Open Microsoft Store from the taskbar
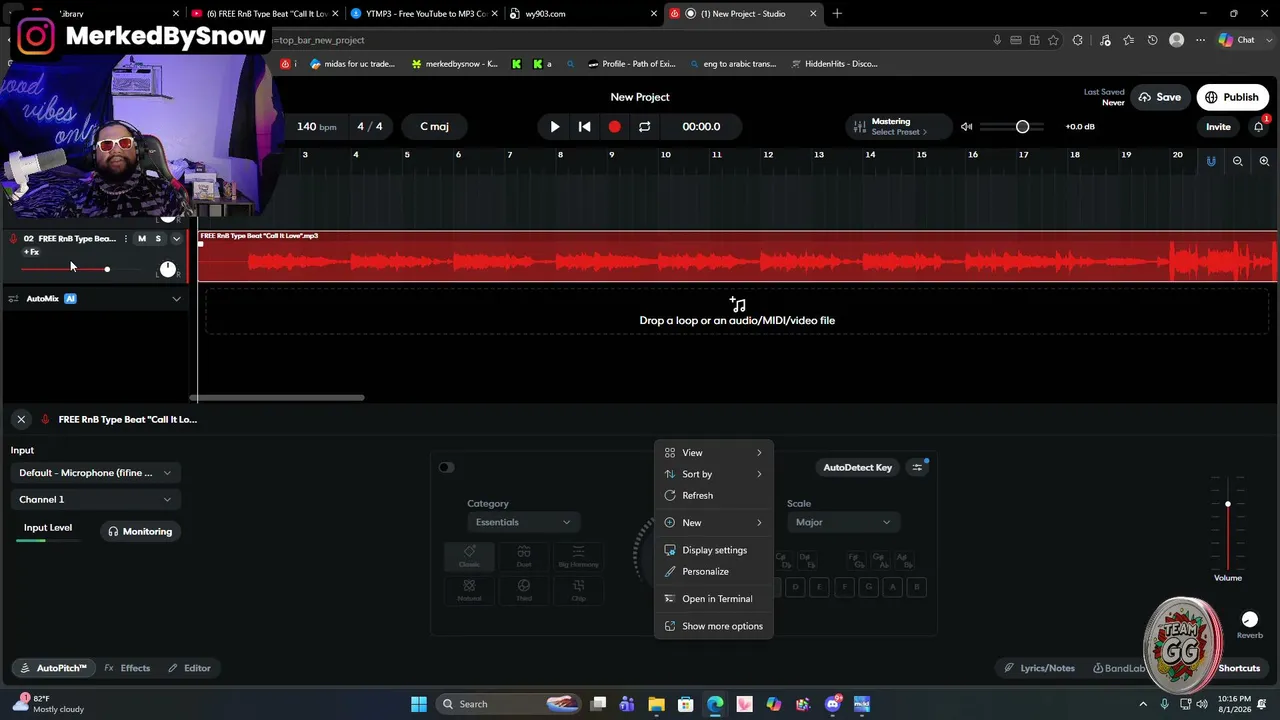 (x=686, y=704)
